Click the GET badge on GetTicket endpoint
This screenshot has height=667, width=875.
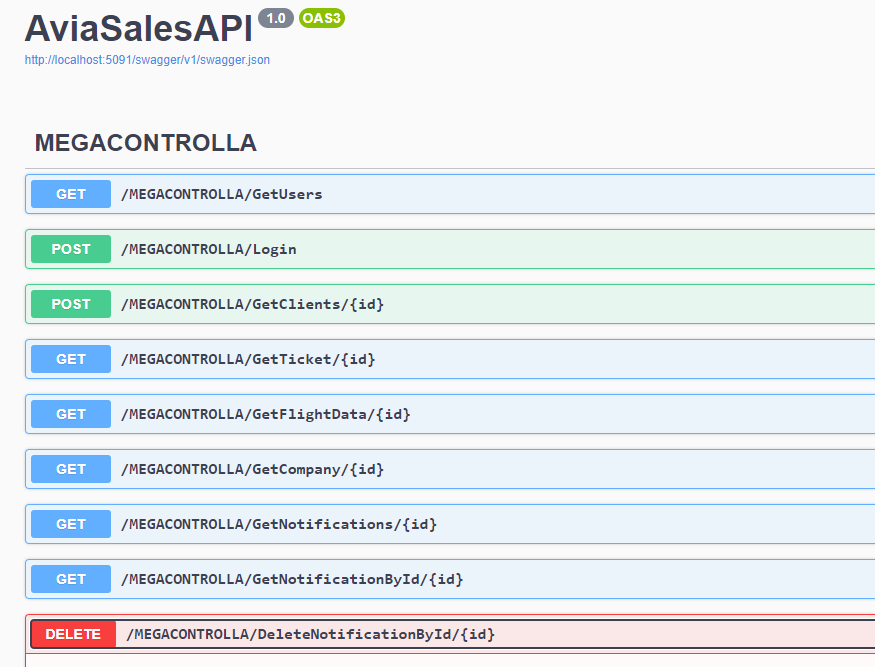pyautogui.click(x=70, y=359)
